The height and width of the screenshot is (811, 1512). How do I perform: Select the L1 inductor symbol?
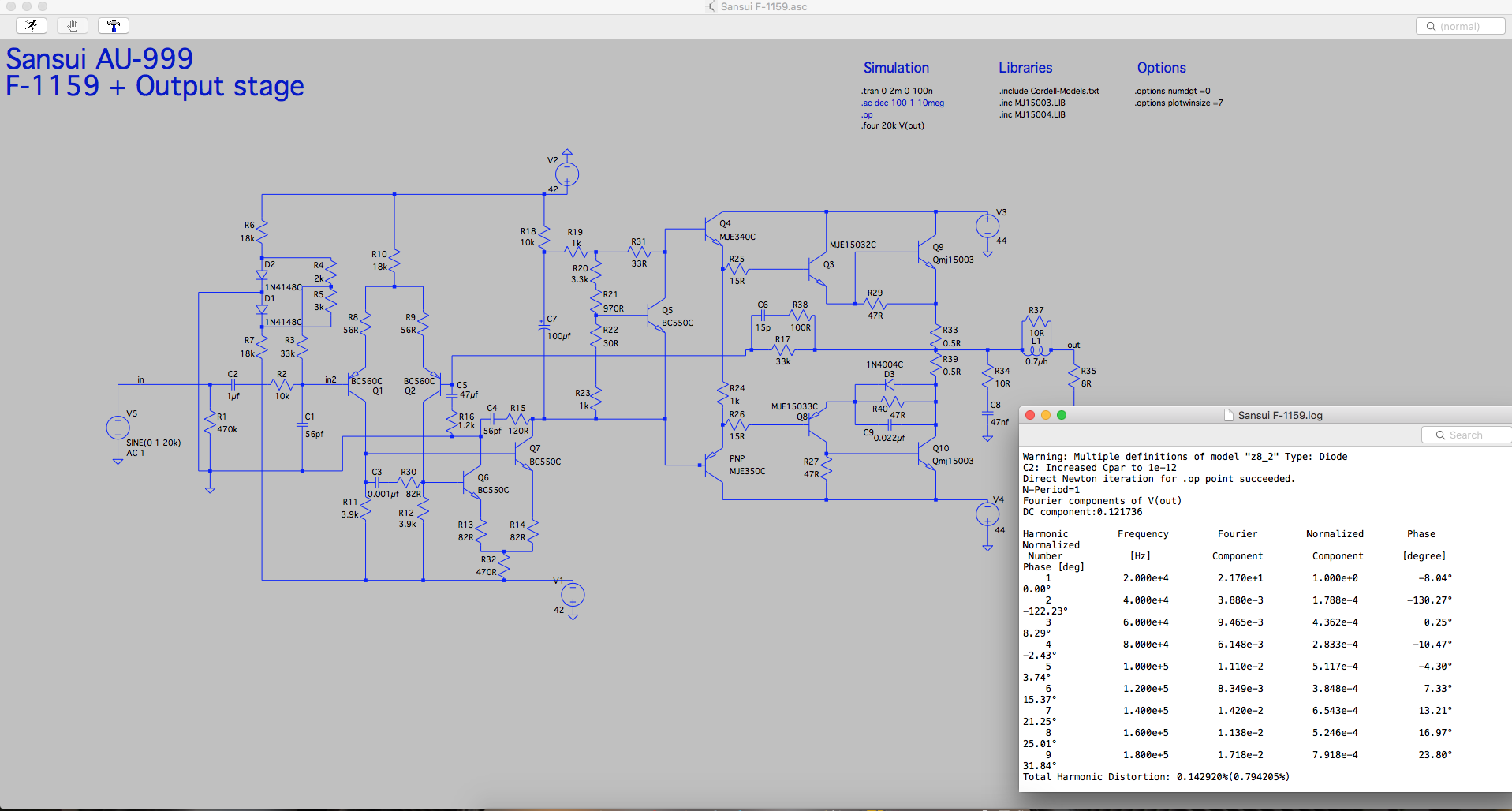point(1036,350)
